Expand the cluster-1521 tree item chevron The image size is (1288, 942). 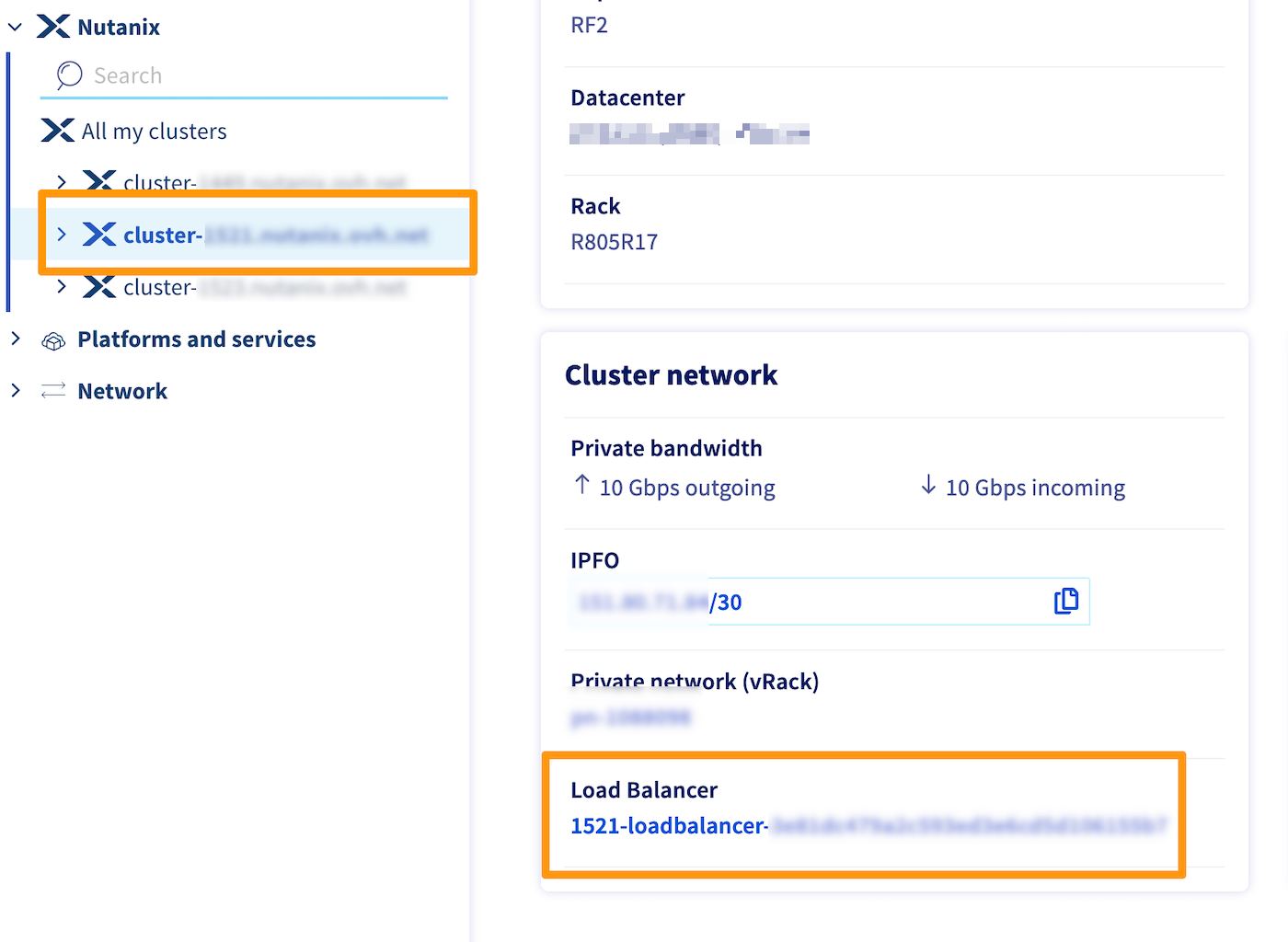(x=62, y=234)
